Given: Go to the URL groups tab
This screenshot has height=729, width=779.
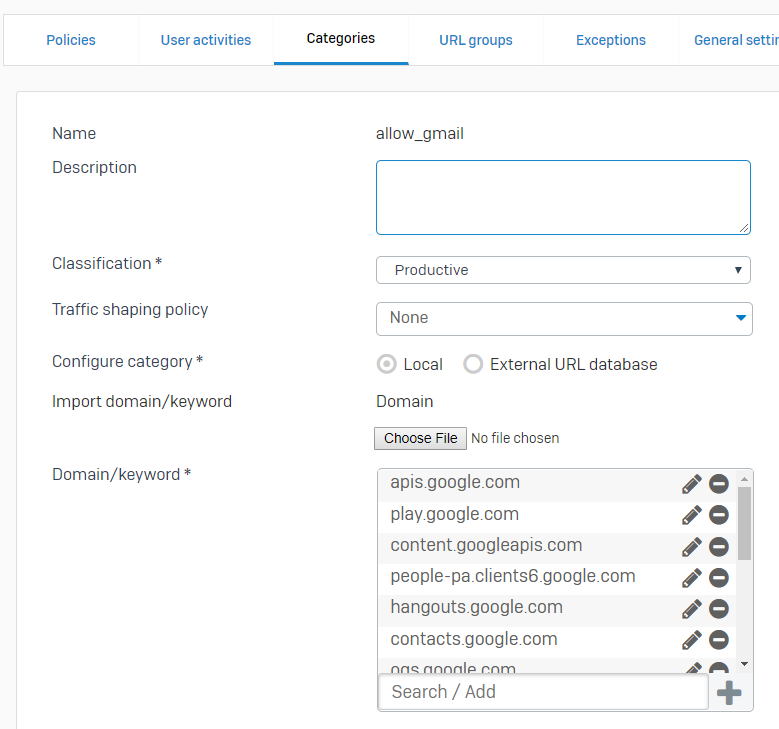Looking at the screenshot, I should tap(476, 40).
